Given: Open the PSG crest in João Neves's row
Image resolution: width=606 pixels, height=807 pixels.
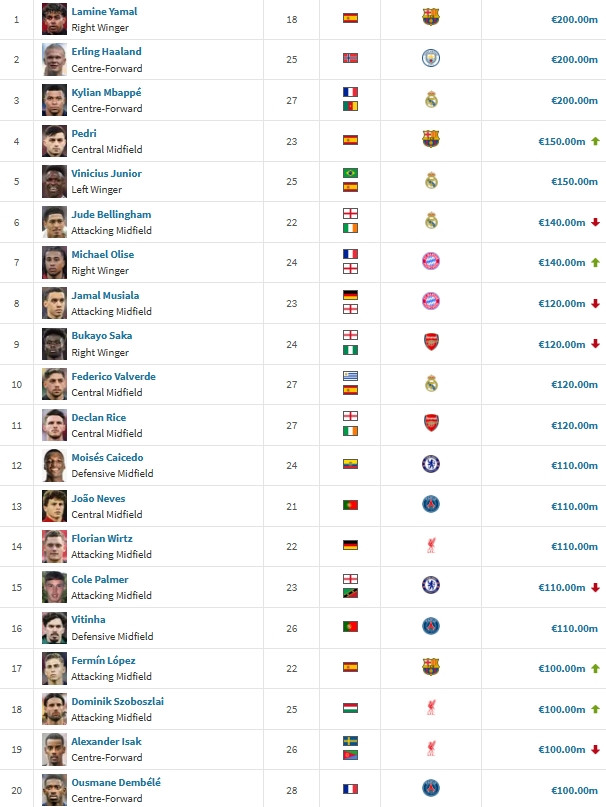Looking at the screenshot, I should [x=431, y=506].
